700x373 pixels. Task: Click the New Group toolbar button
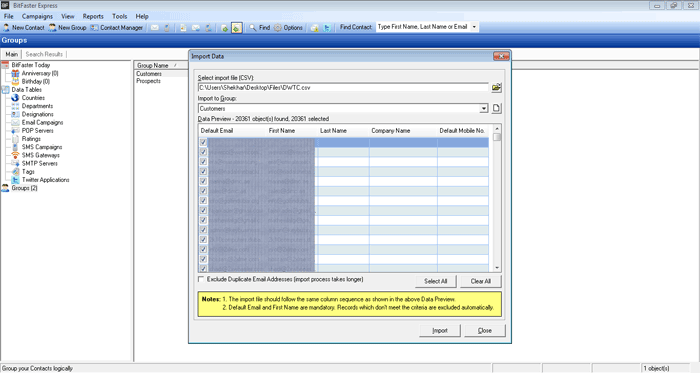pos(67,28)
